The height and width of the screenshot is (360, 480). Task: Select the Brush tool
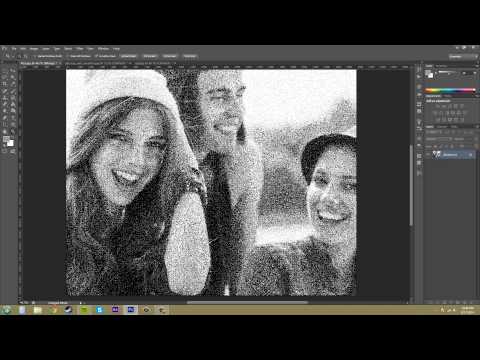pyautogui.click(x=13, y=91)
